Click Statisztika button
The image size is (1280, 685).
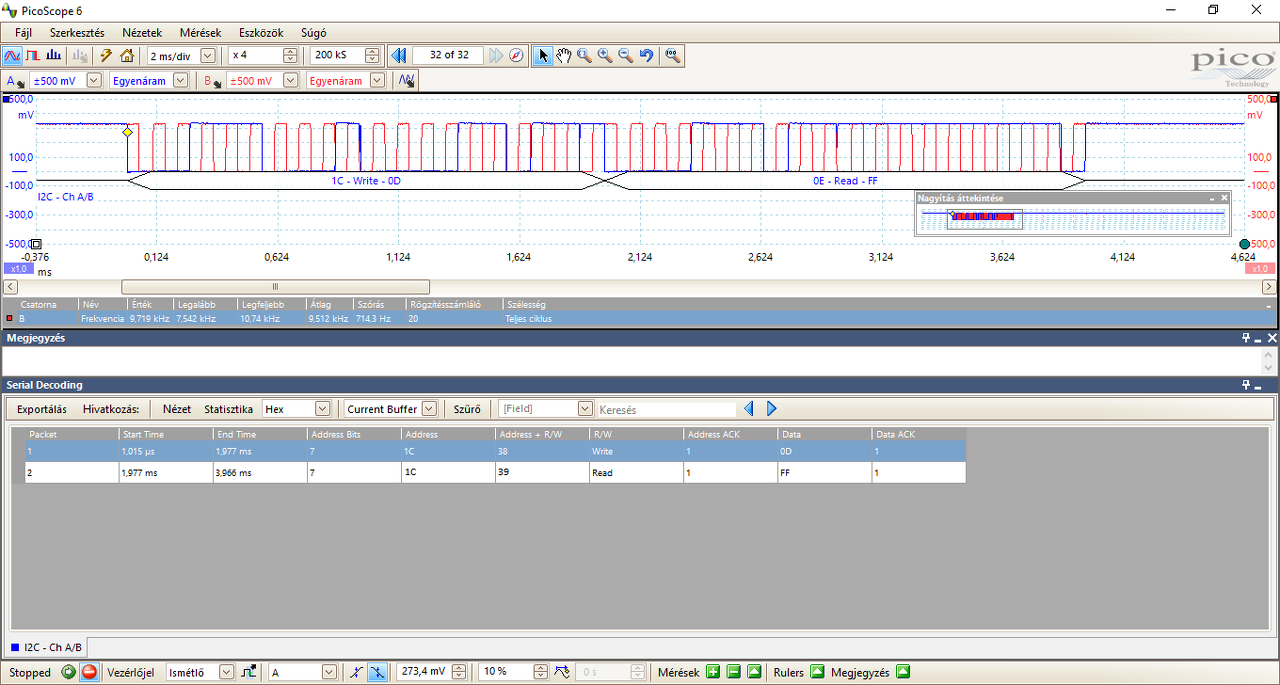(x=229, y=409)
